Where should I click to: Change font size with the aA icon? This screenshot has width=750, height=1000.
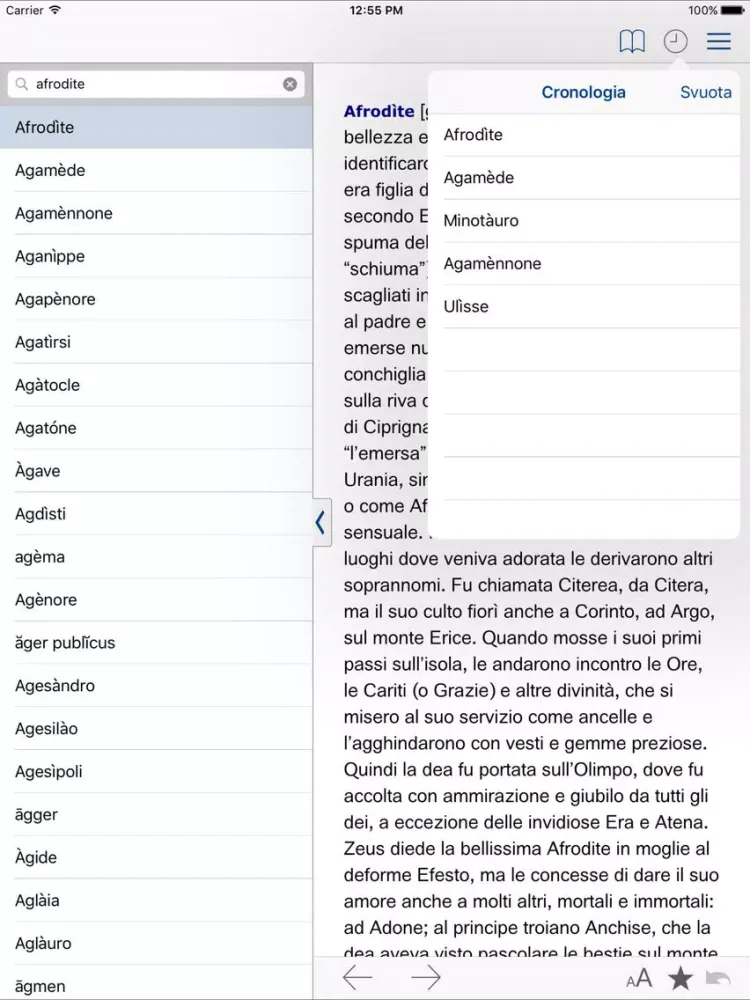[638, 979]
